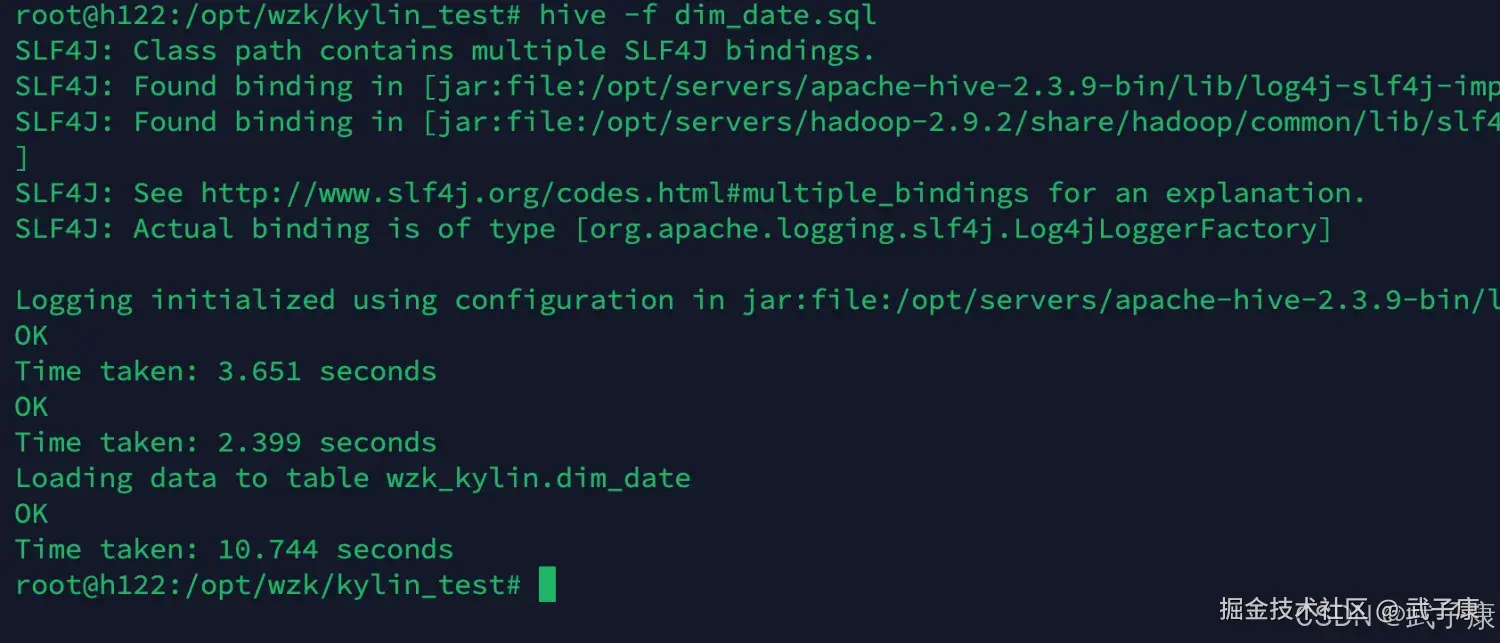Click the 'Time taken: 2.399 seconds' line
The image size is (1500, 643).
(x=226, y=442)
